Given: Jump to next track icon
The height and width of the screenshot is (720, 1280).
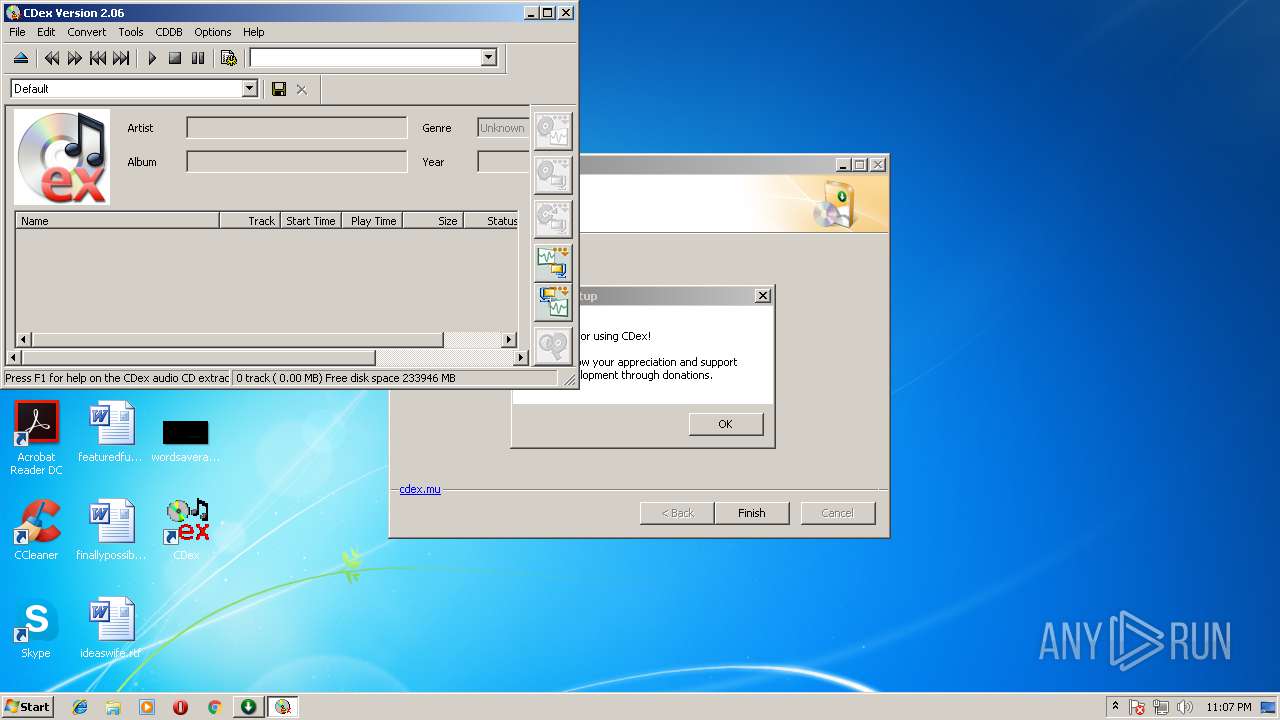Looking at the screenshot, I should pos(121,58).
